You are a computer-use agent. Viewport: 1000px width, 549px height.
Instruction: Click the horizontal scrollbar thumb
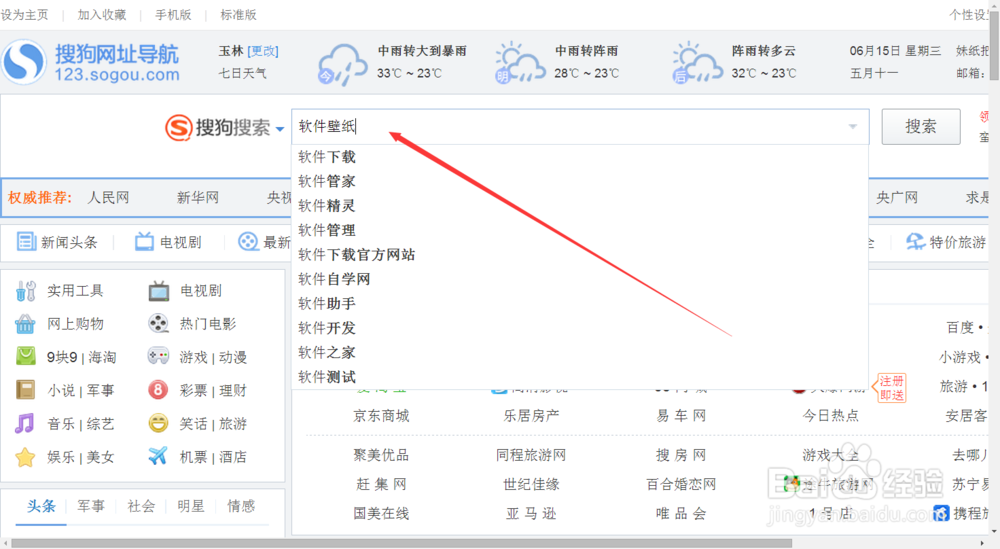point(402,543)
